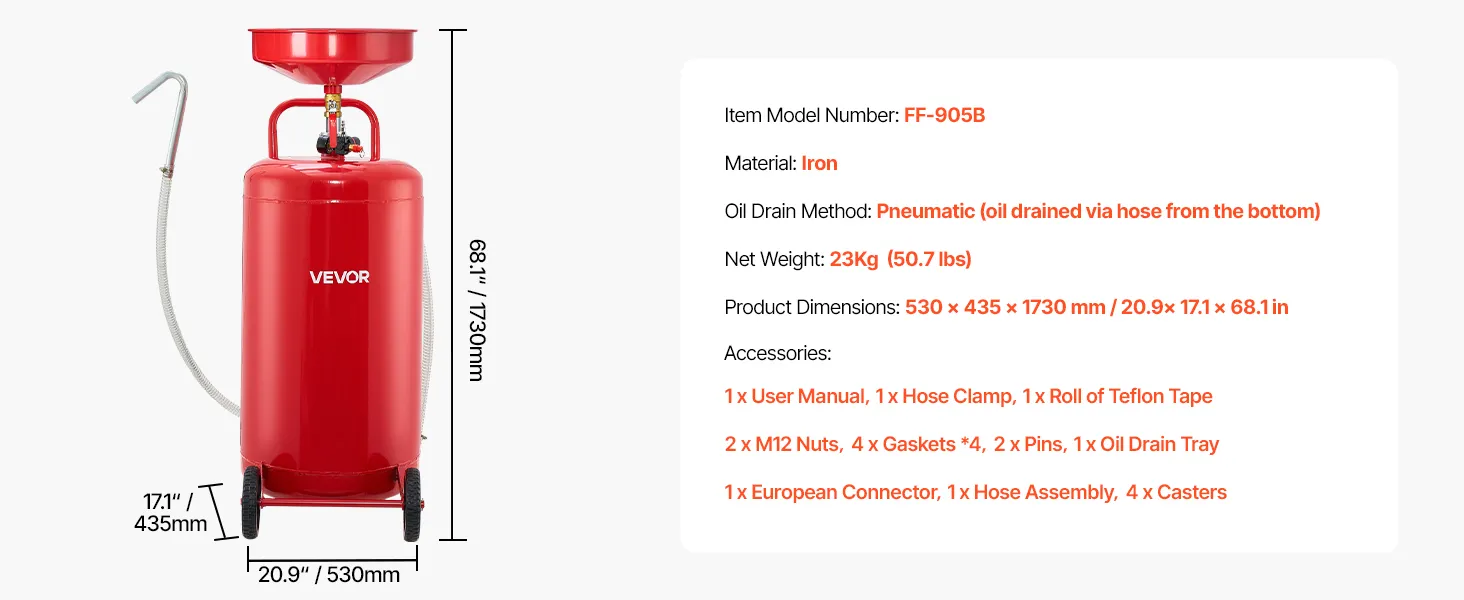Image resolution: width=1464 pixels, height=600 pixels.
Task: Click the 17.1" / 435mm depth label
Action: (x=171, y=511)
